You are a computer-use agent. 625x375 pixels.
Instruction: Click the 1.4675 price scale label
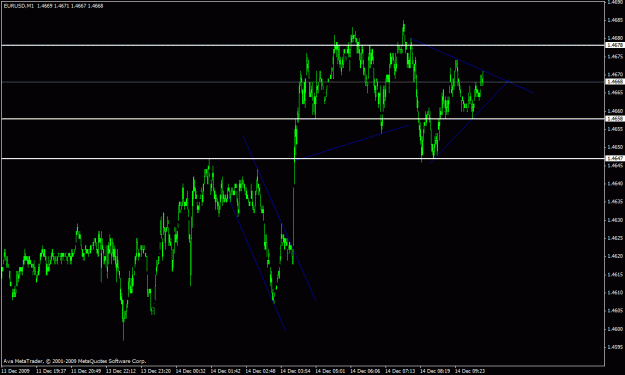(x=615, y=57)
